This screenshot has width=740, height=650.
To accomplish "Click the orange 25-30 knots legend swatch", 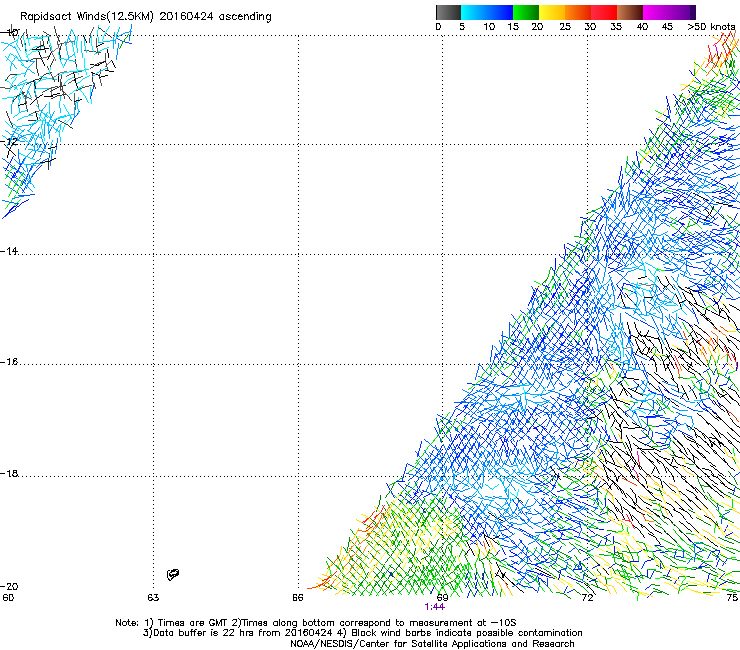I will [x=578, y=12].
